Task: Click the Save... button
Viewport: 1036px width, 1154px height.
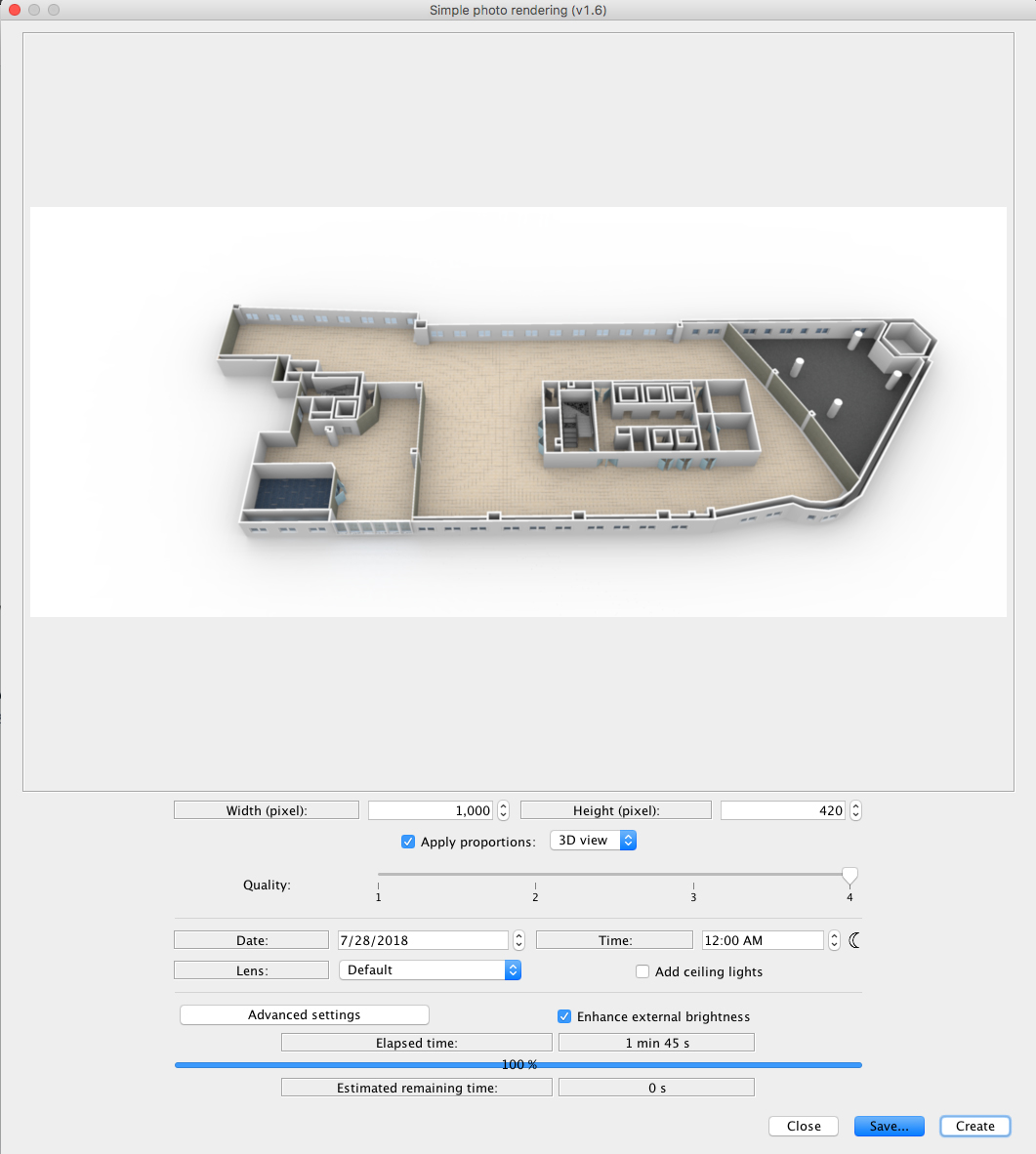Action: pyautogui.click(x=889, y=1126)
